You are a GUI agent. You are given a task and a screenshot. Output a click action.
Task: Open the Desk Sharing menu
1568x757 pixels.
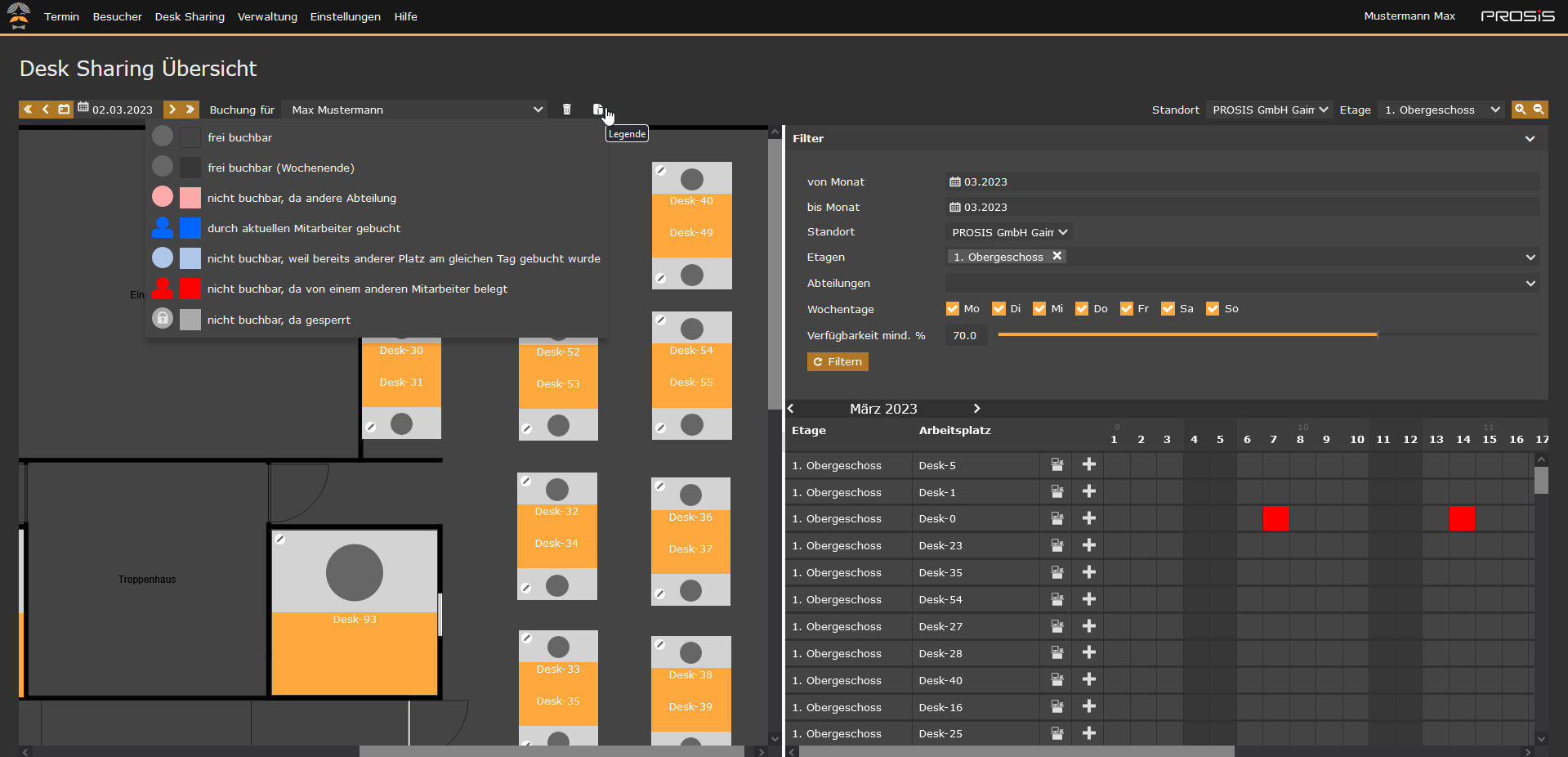click(x=190, y=16)
